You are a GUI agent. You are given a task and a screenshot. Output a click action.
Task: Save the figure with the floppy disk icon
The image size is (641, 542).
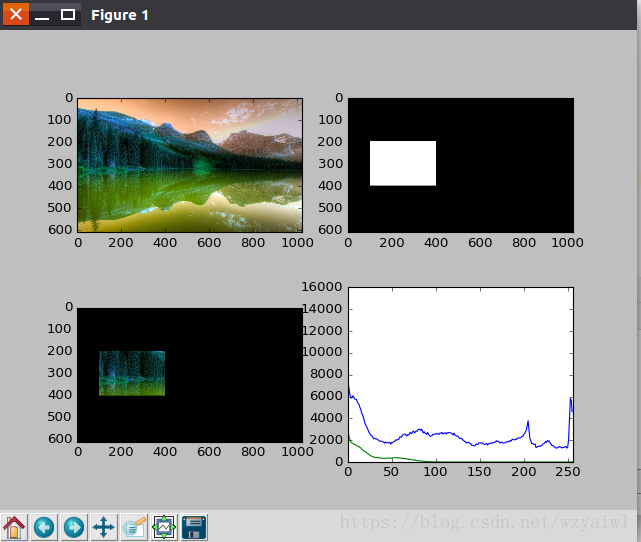coord(194,527)
